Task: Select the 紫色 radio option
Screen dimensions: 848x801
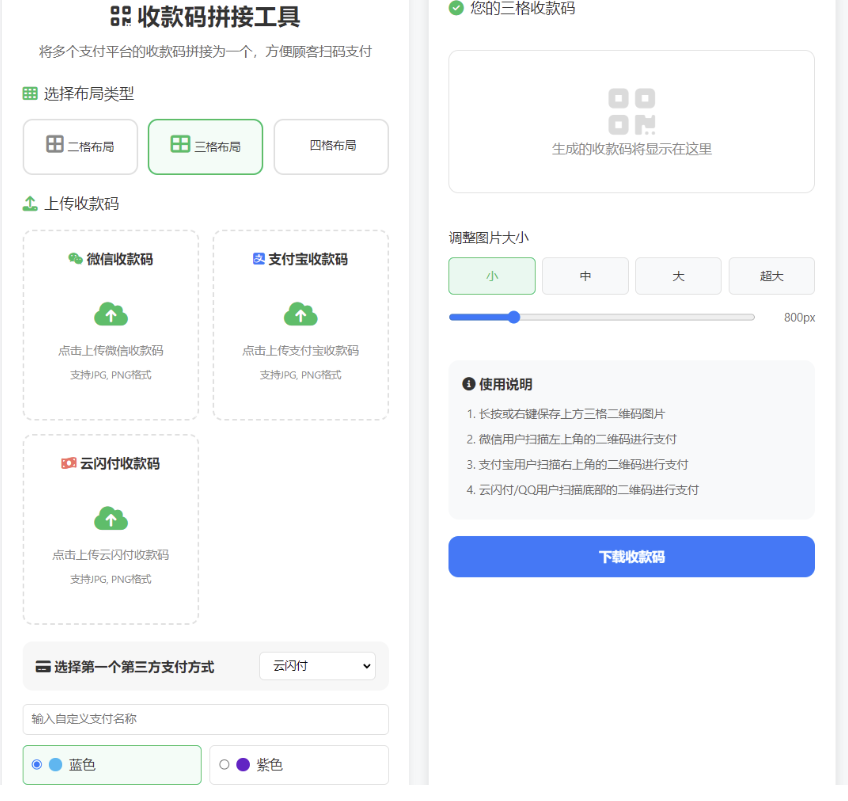Action: click(x=224, y=765)
